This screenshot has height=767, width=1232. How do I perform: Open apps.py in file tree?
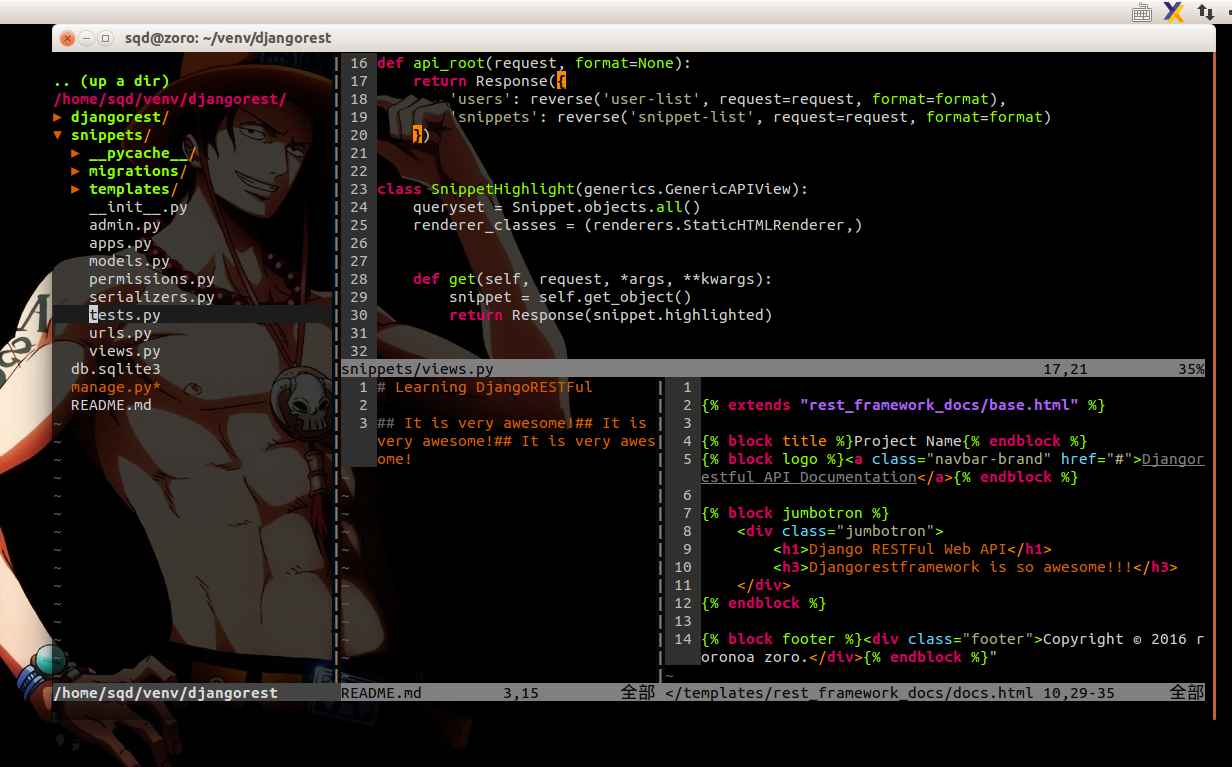(x=120, y=243)
